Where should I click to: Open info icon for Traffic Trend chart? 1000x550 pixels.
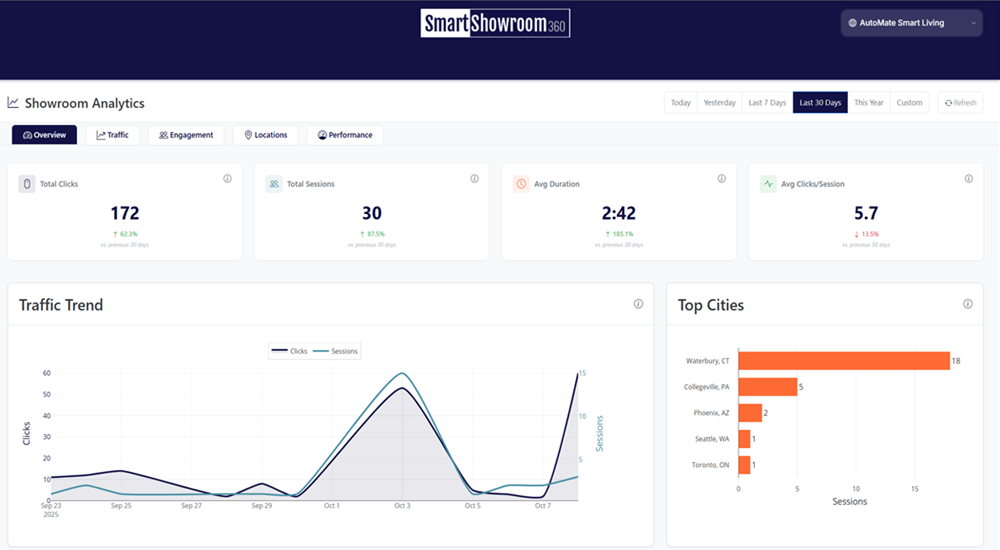(x=638, y=304)
